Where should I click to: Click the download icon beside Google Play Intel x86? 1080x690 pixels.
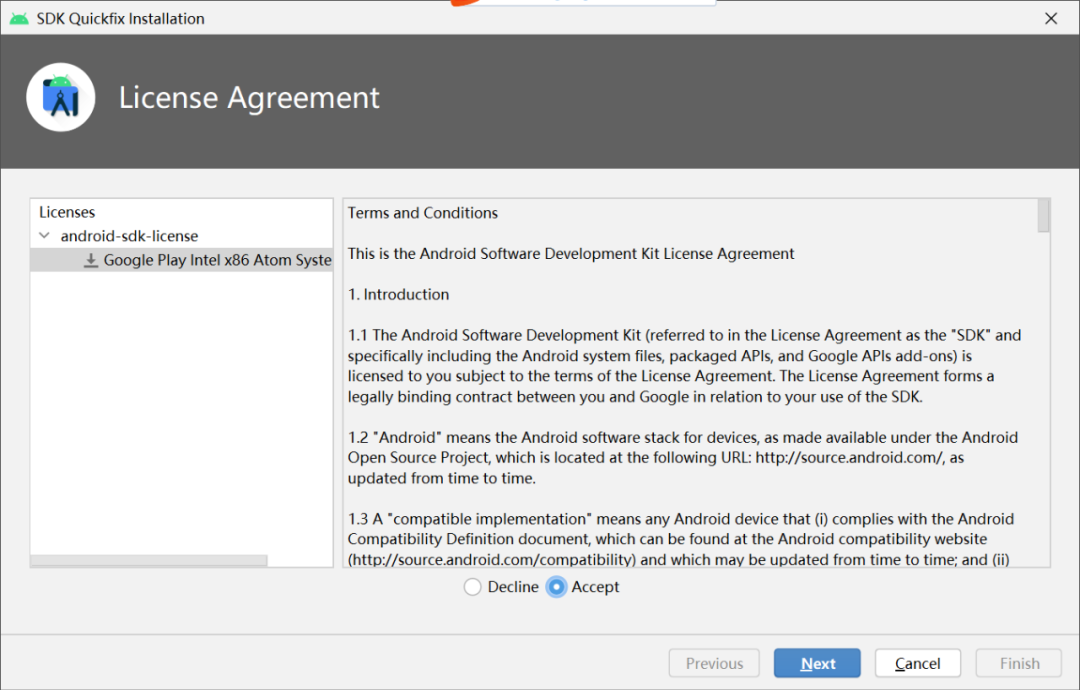[x=90, y=260]
